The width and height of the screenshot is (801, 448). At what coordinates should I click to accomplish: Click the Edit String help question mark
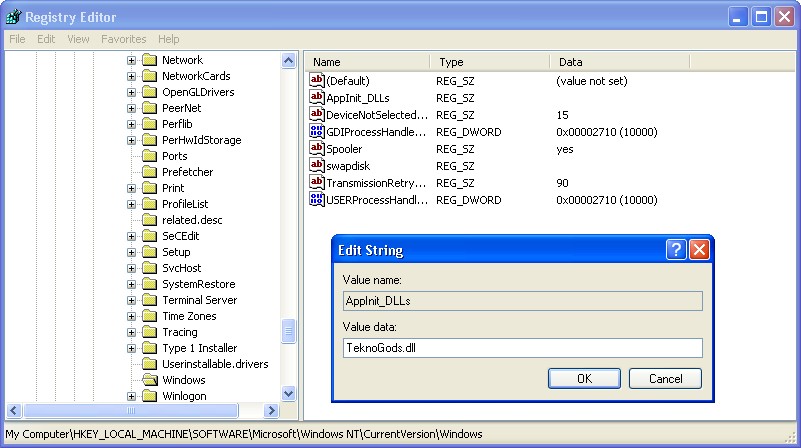point(676,250)
